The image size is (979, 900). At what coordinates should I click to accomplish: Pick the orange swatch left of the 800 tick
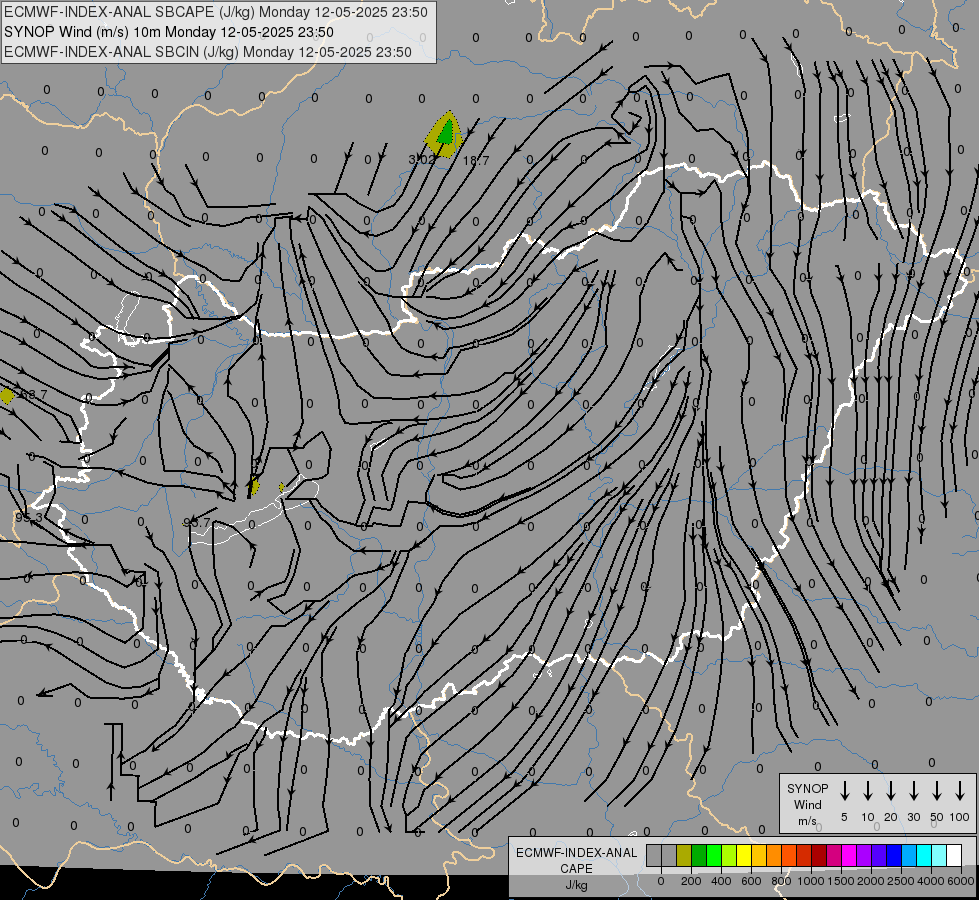click(x=774, y=856)
